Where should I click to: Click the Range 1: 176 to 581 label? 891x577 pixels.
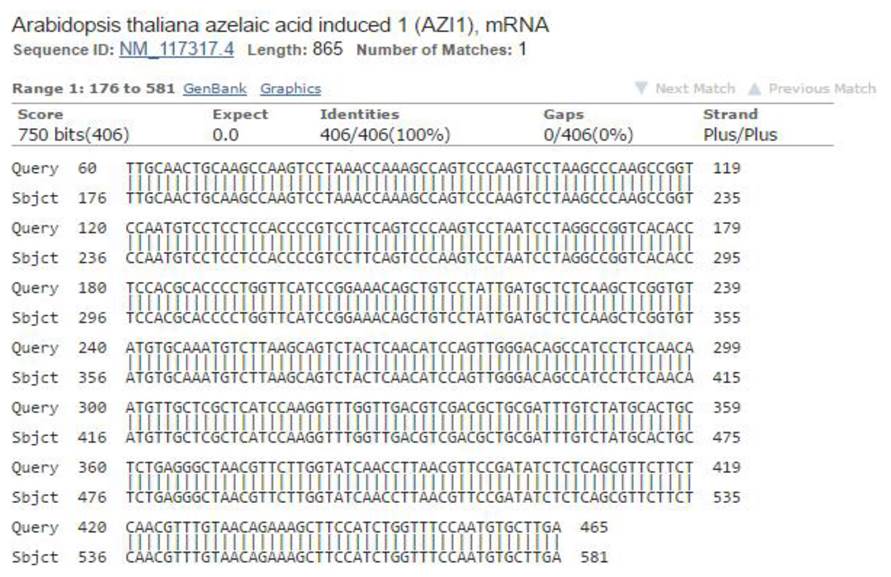[x=93, y=89]
